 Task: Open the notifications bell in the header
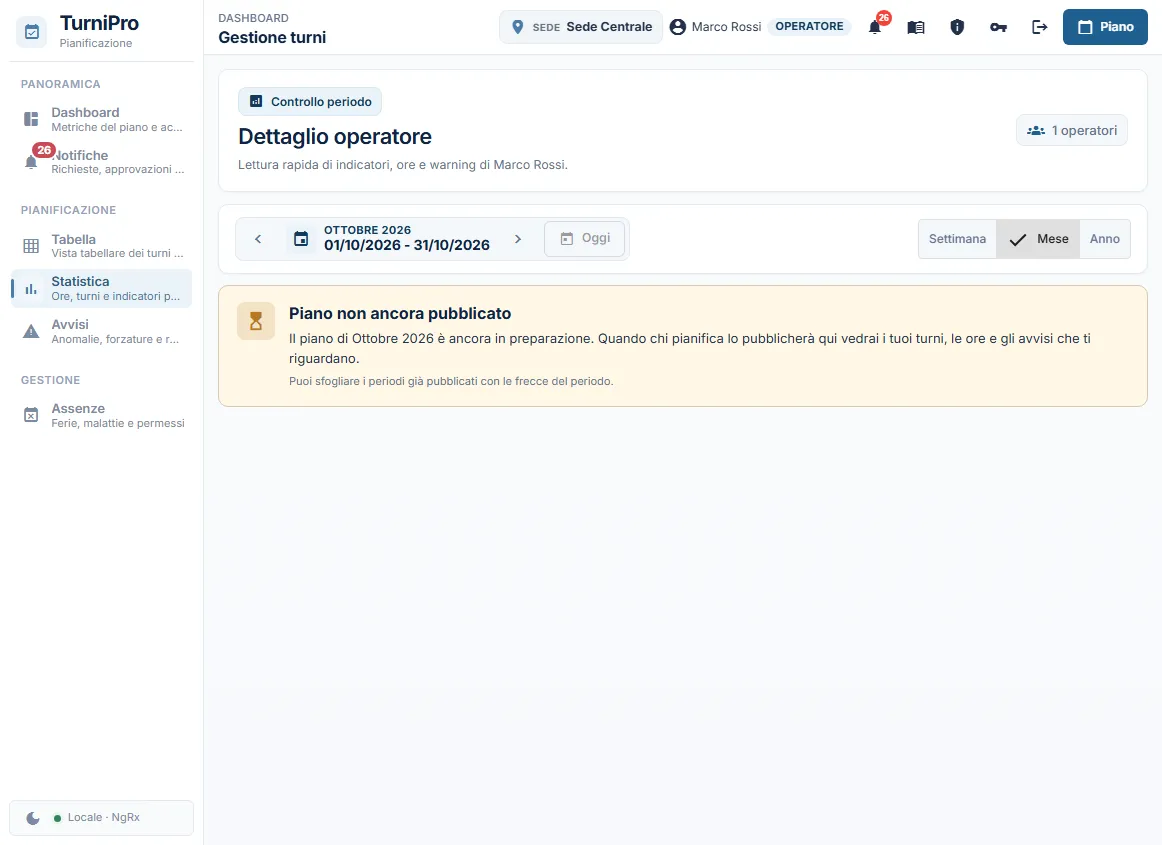coord(875,27)
